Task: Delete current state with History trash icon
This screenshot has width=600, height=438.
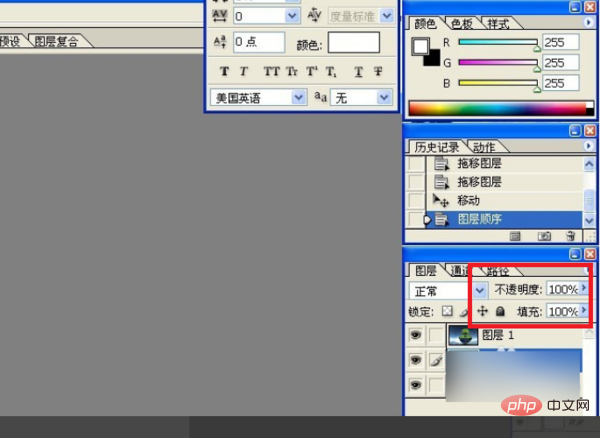Action: pyautogui.click(x=571, y=236)
